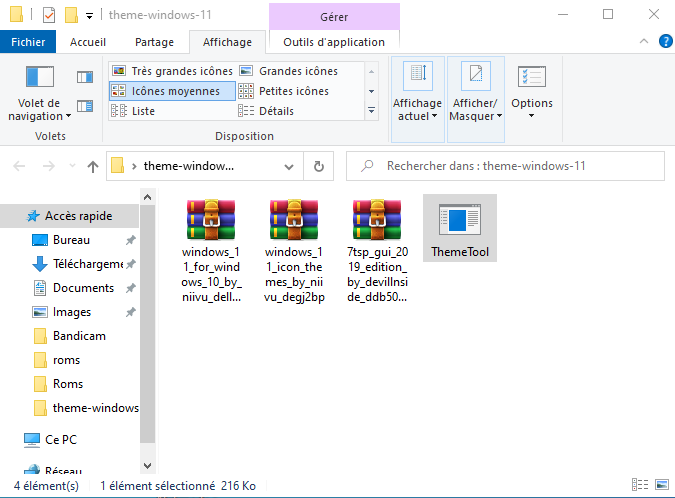Select Petites icônes layout
The width and height of the screenshot is (675, 498).
(283, 91)
